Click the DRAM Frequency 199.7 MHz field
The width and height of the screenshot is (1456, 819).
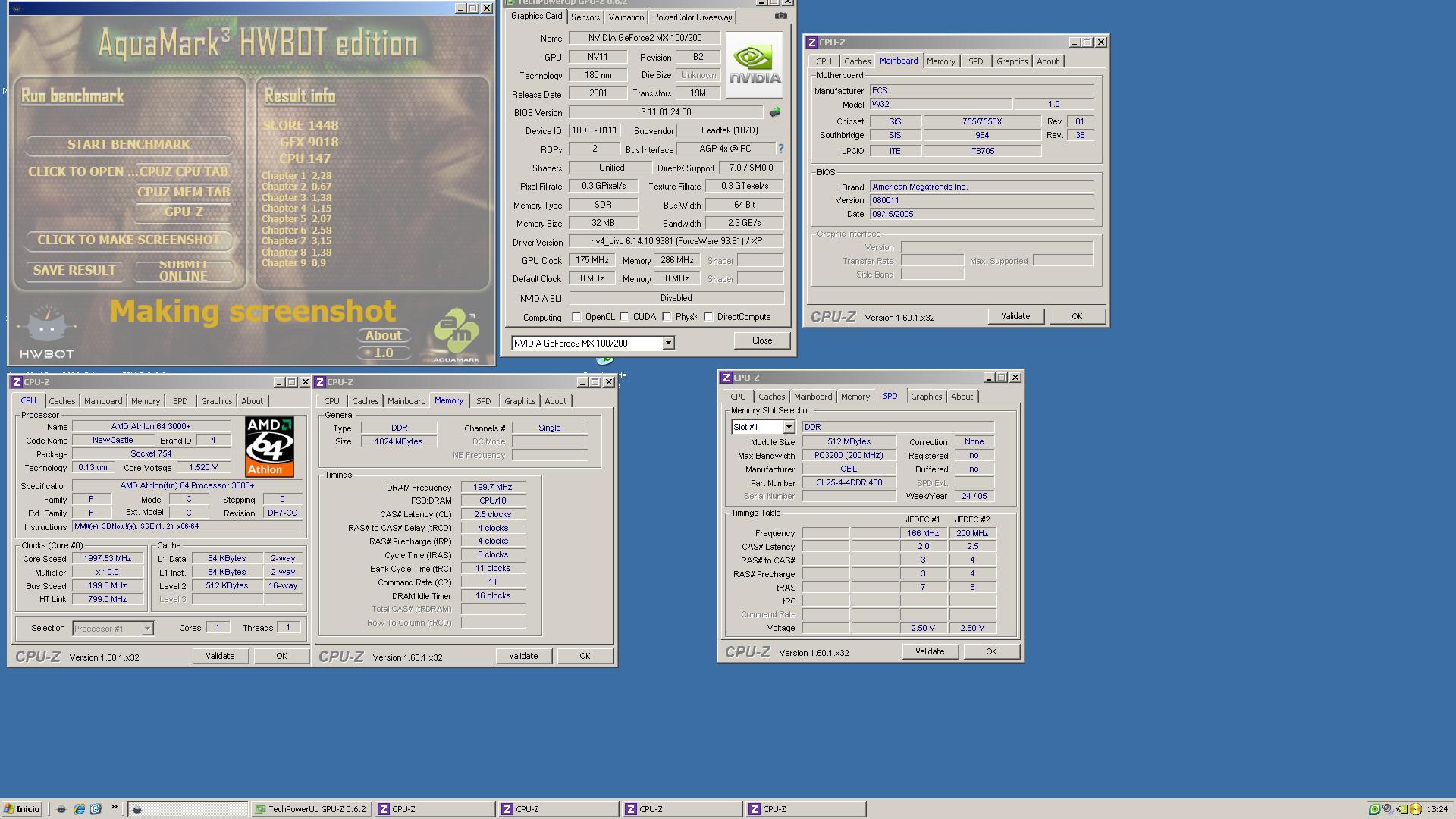(x=493, y=488)
